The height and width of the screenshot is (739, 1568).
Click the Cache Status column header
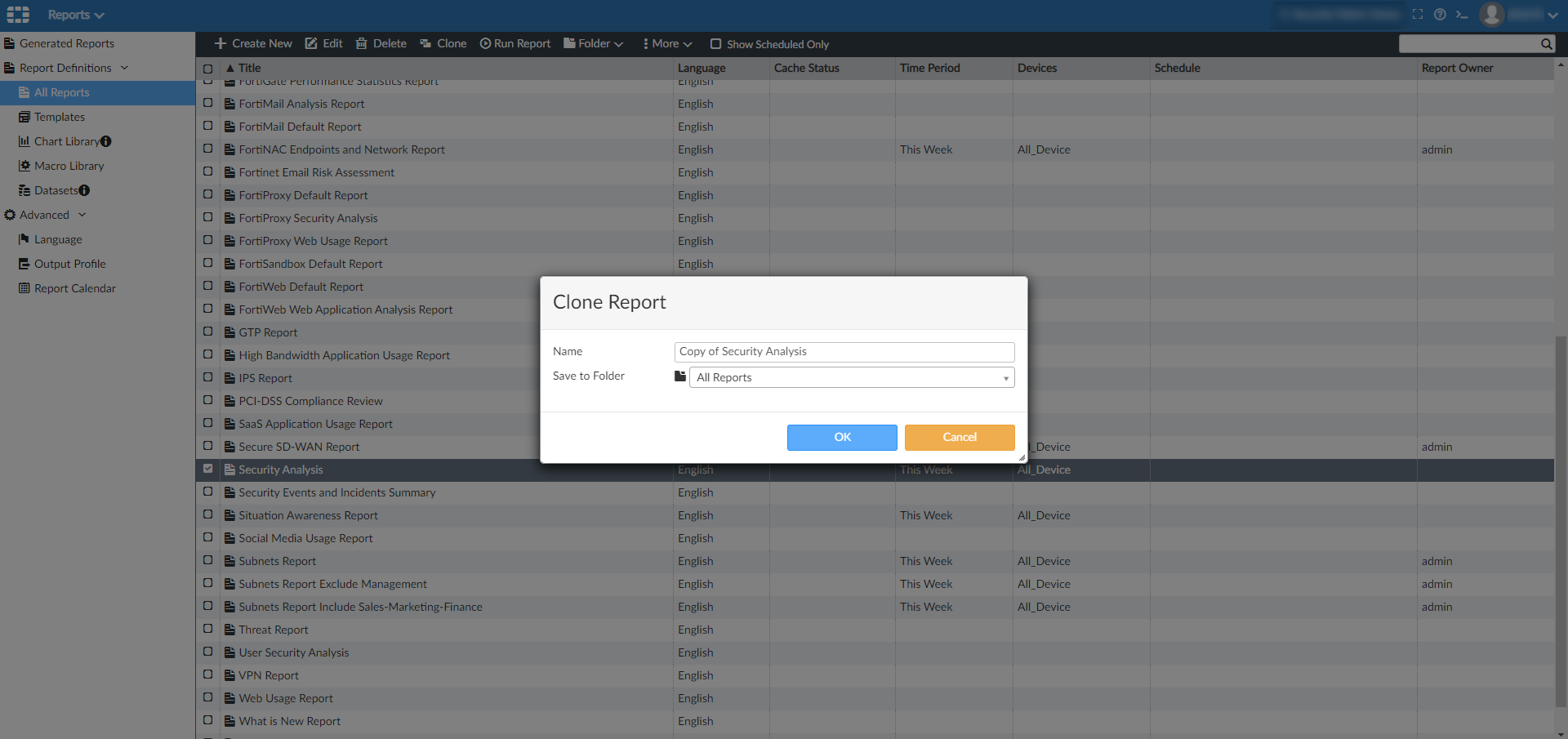click(806, 68)
